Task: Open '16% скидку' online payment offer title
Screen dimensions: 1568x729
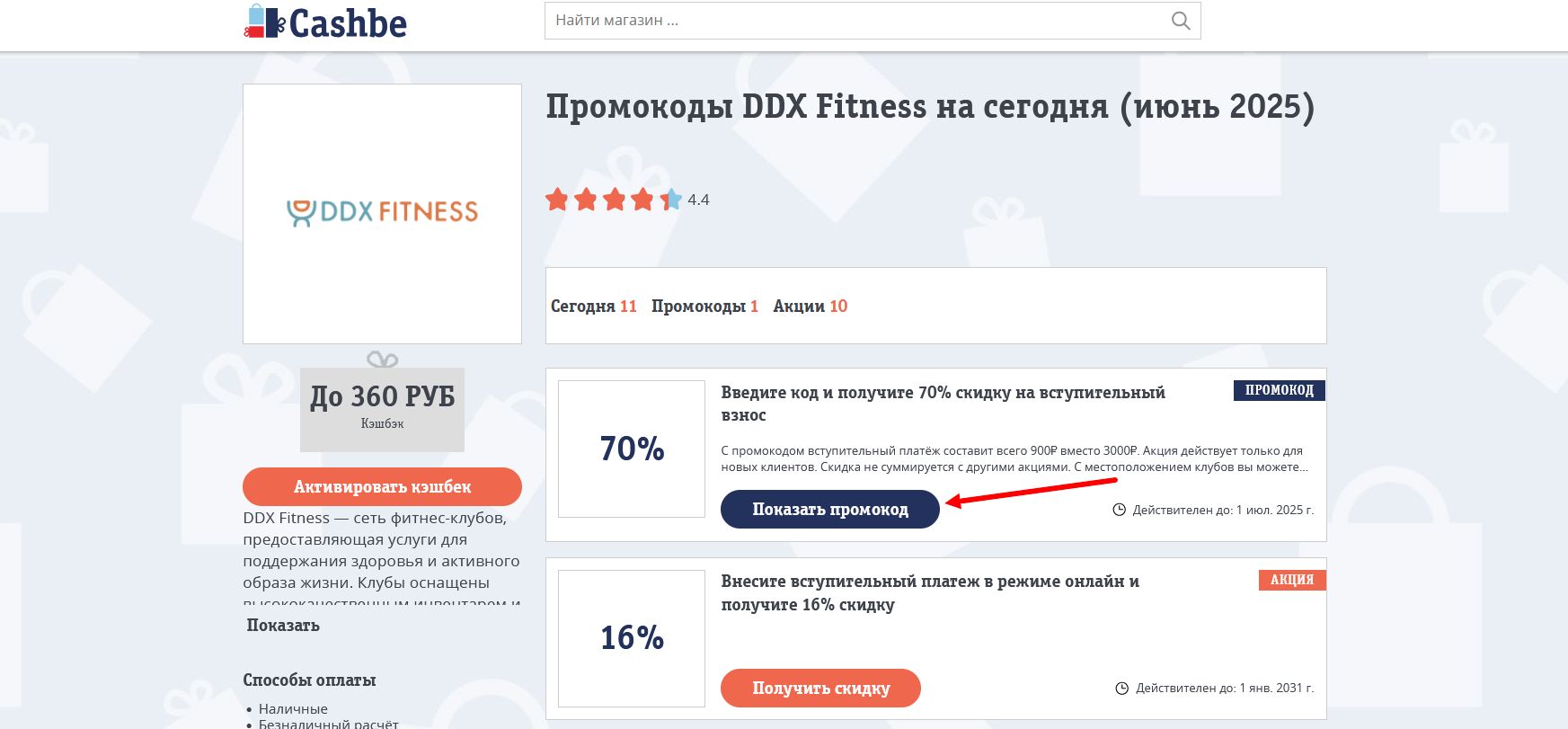Action: [x=930, y=593]
